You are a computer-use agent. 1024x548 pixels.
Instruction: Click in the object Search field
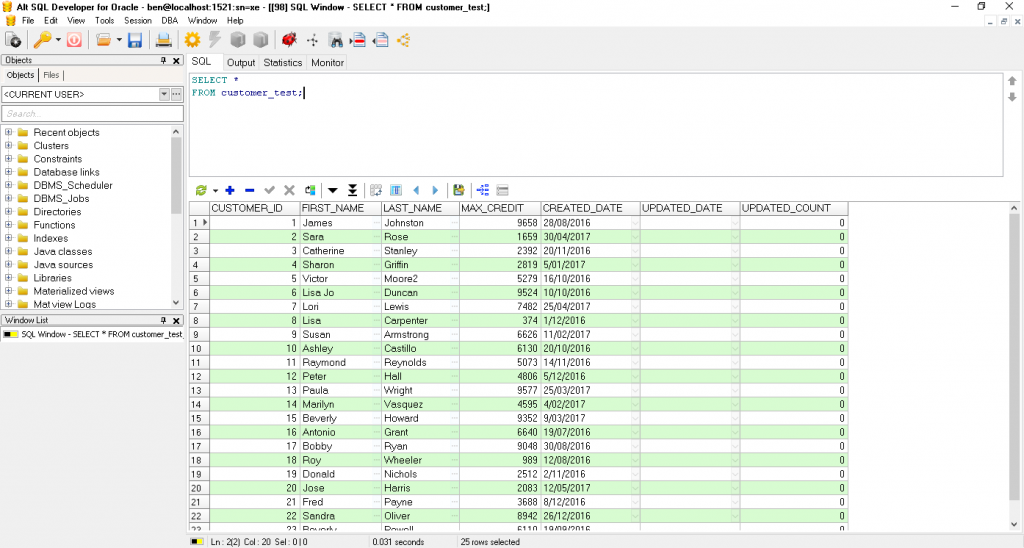90,114
